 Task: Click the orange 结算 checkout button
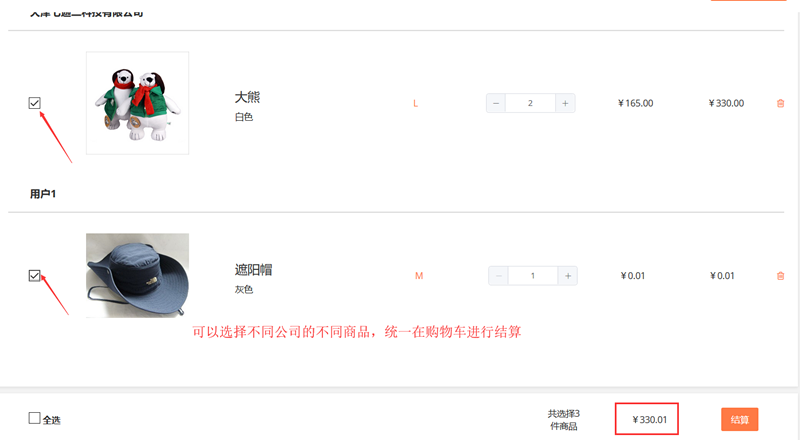tap(739, 420)
